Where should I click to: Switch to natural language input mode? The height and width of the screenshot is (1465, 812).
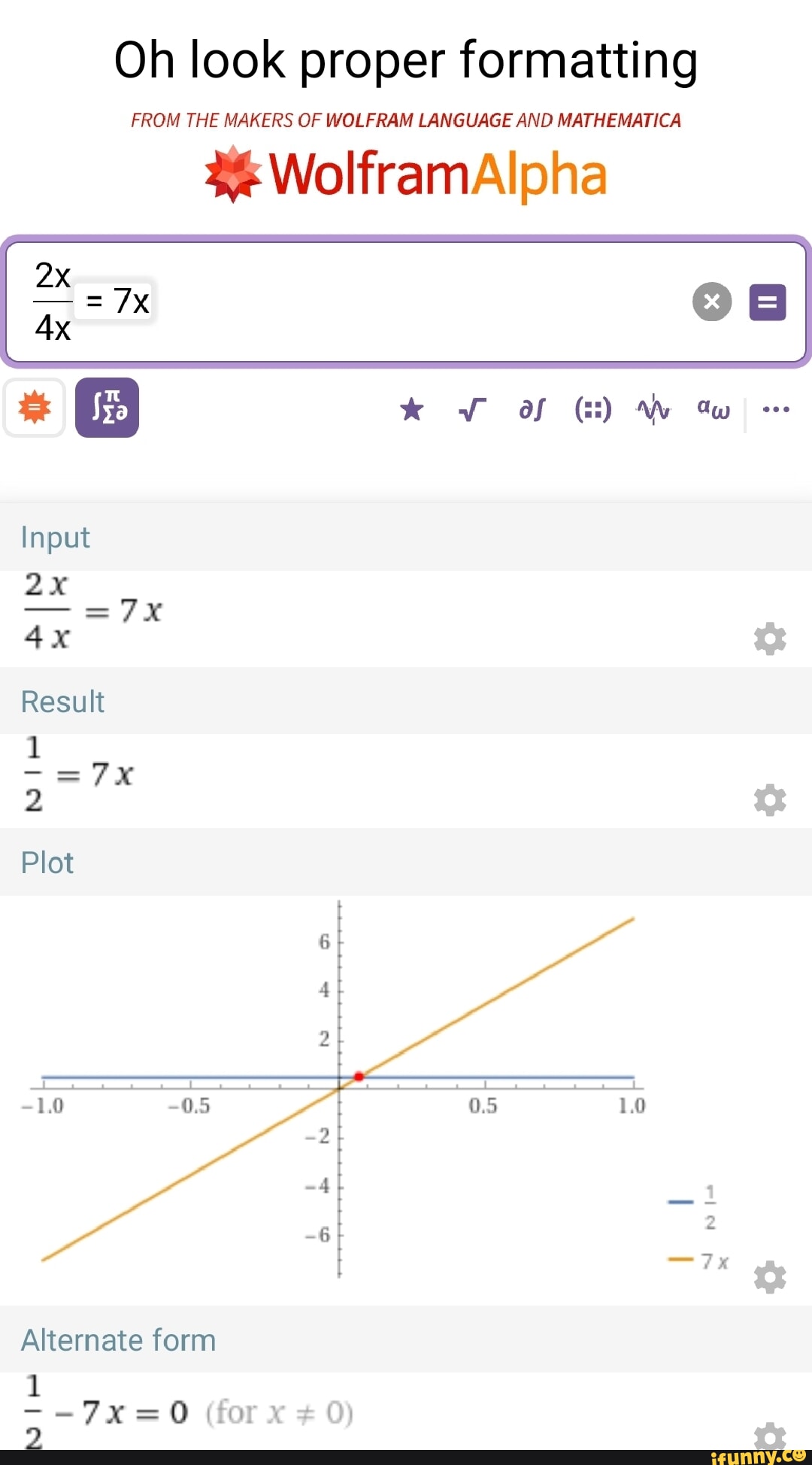point(35,408)
